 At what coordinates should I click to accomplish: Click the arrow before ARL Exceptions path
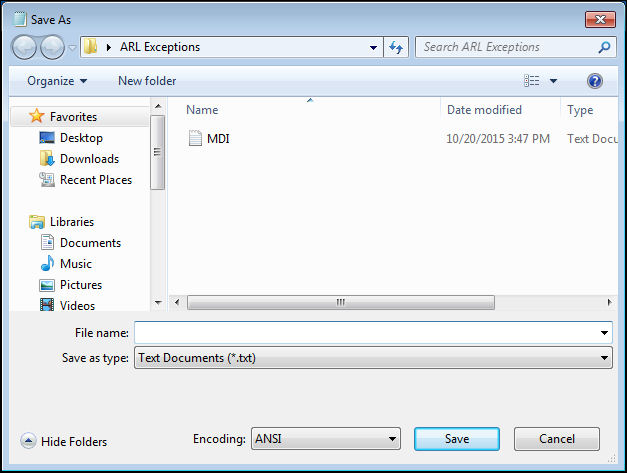(108, 47)
